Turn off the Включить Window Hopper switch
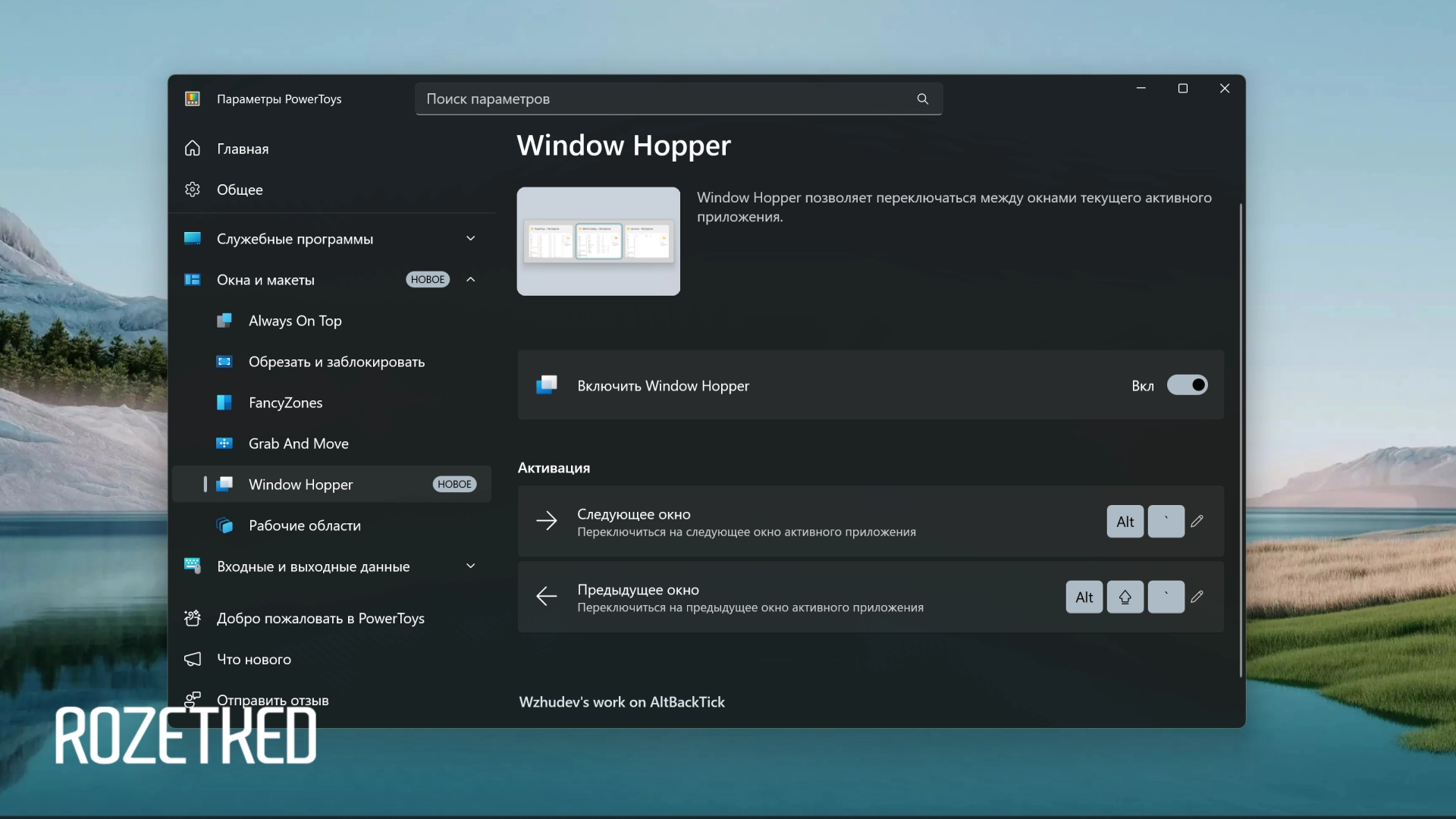1456x819 pixels. (x=1188, y=385)
